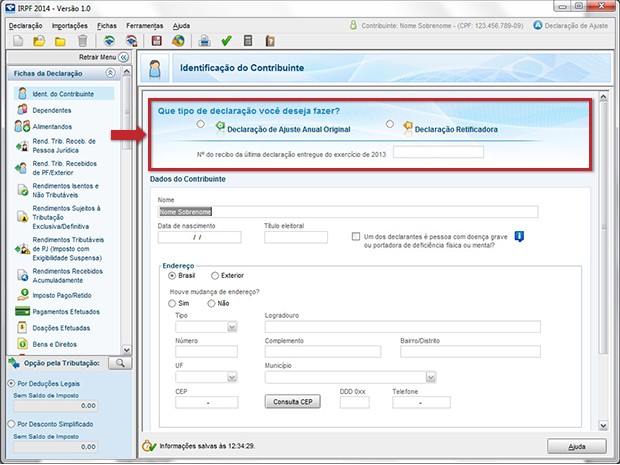This screenshot has width=620, height=465.
Task: Click the Rend. Trib. Receb. de Pessoa Jurídica icon
Action: pyautogui.click(x=22, y=146)
